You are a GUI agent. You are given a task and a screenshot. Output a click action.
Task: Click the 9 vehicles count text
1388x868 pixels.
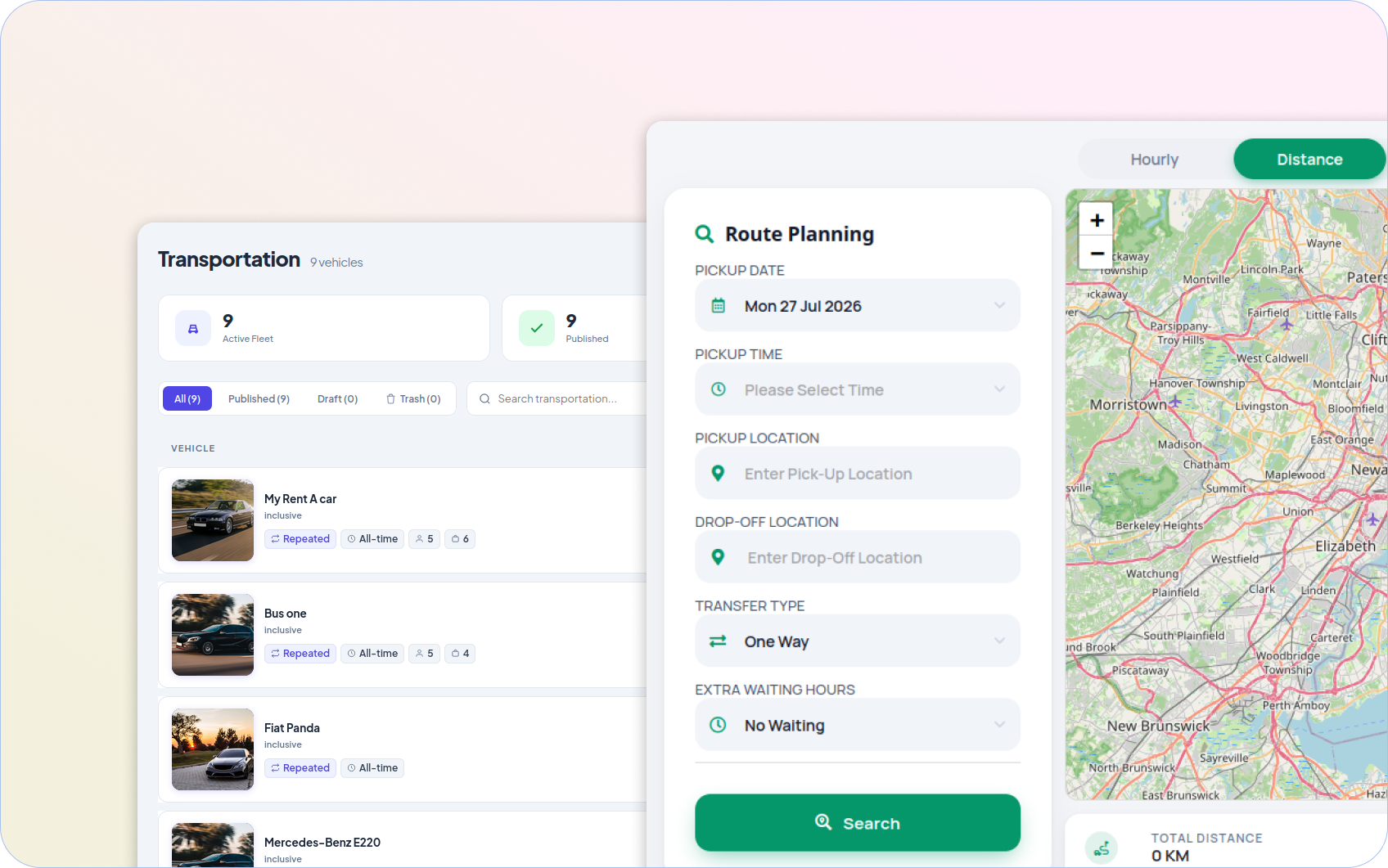point(336,263)
